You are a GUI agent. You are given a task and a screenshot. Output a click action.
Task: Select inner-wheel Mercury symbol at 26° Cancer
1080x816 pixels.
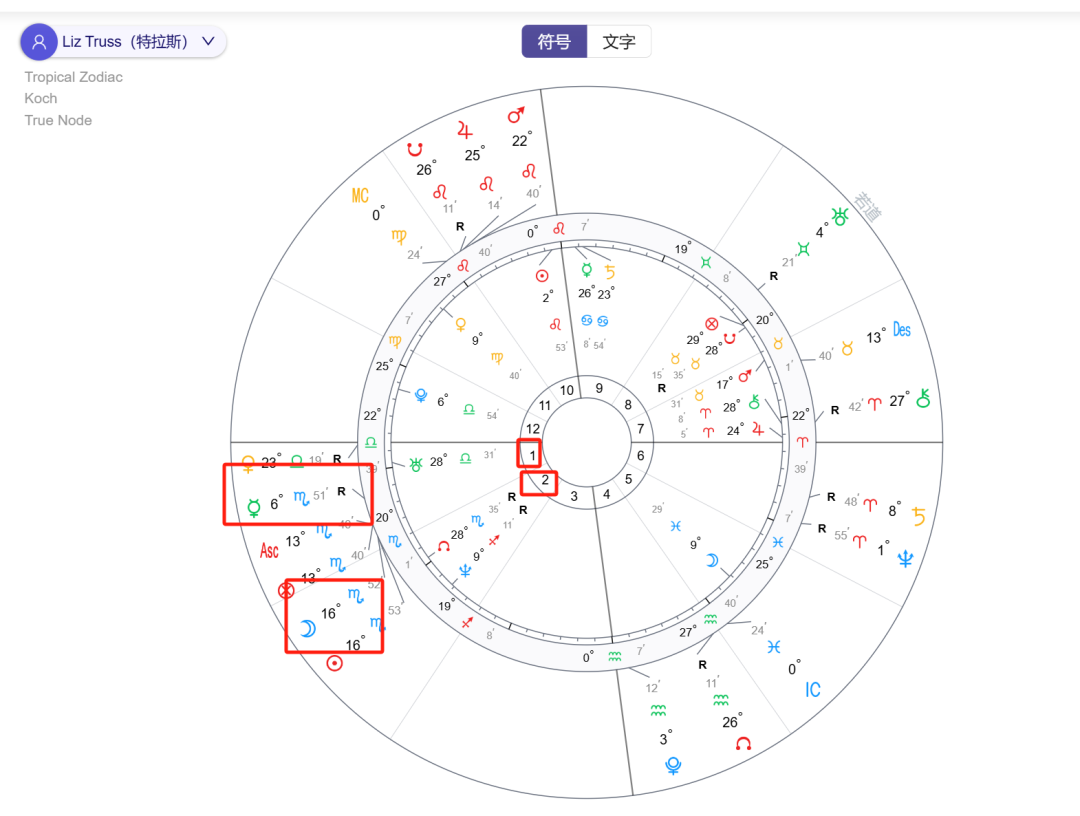[x=586, y=269]
